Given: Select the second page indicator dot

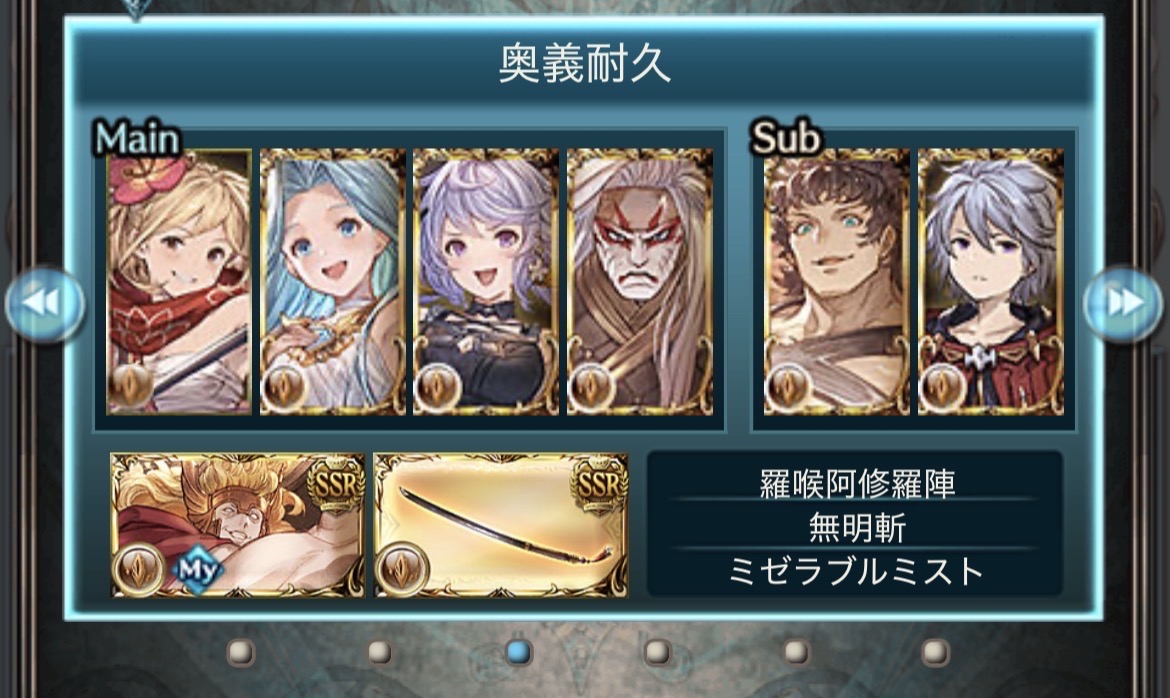Looking at the screenshot, I should tap(380, 652).
